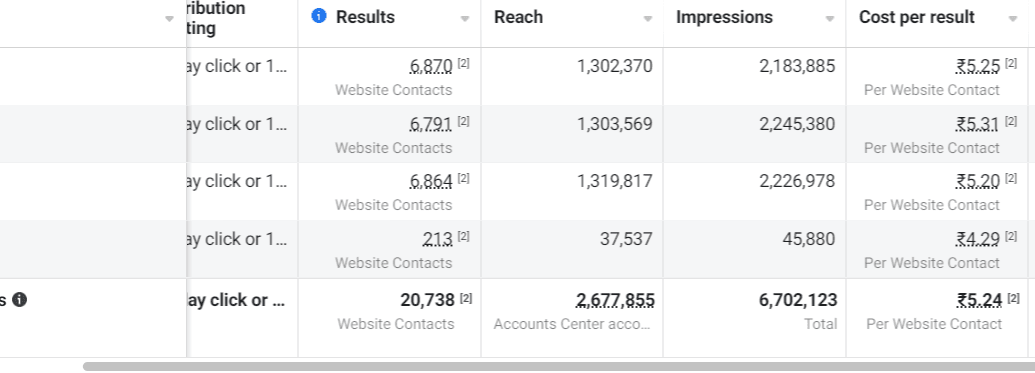Click the Results column header

pos(365,17)
